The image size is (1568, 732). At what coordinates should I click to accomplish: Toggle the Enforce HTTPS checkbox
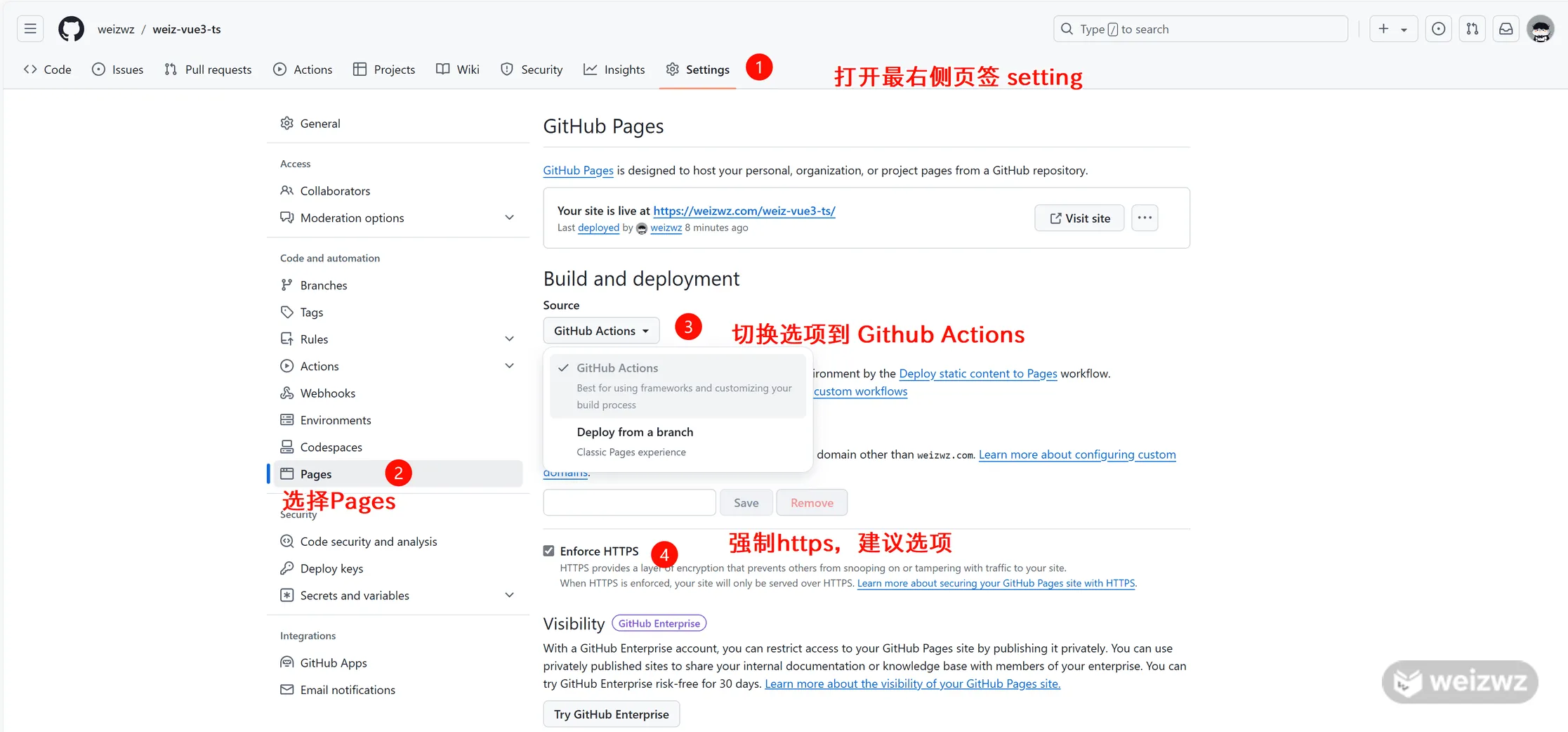coord(548,551)
